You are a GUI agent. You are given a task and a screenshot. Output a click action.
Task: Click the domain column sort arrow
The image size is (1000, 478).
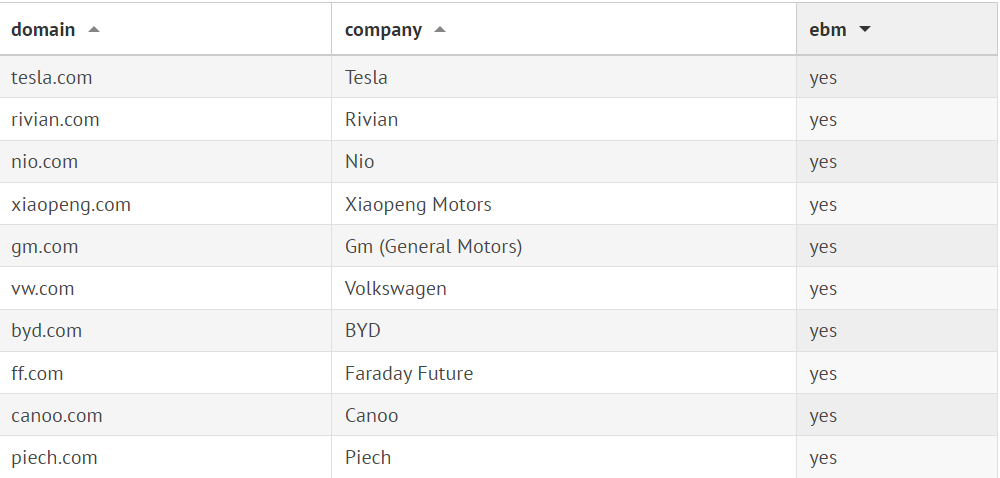coord(94,30)
